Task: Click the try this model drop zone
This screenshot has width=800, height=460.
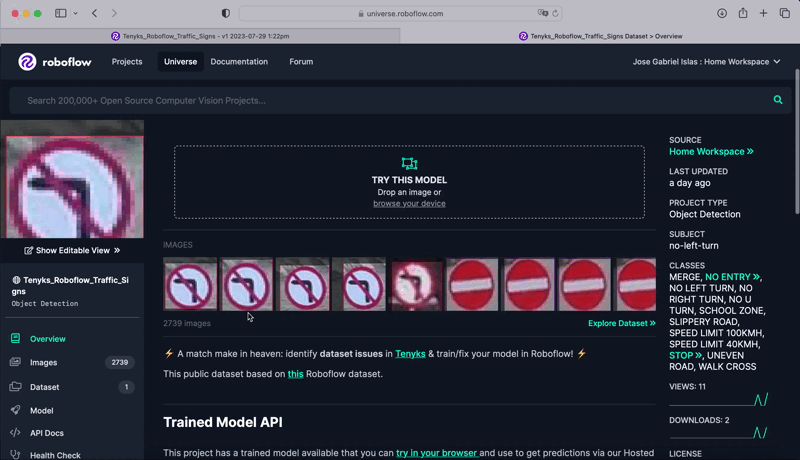Action: point(409,182)
